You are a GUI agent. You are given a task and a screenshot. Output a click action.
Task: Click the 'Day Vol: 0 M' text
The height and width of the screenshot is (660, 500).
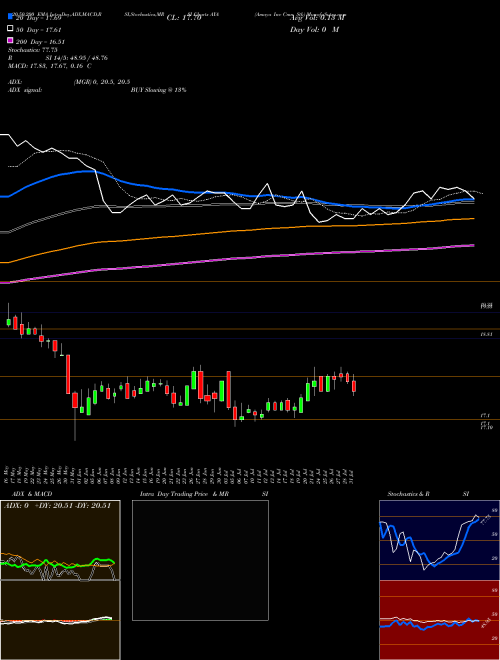(x=314, y=30)
